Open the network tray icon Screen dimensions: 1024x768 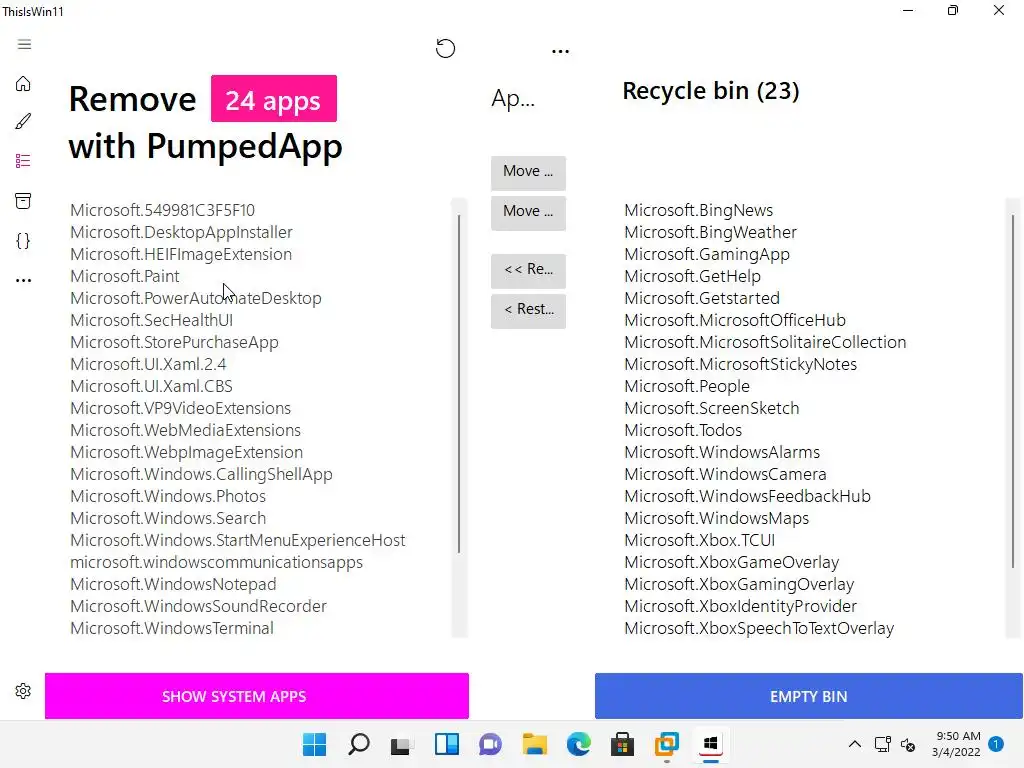pyautogui.click(x=882, y=744)
